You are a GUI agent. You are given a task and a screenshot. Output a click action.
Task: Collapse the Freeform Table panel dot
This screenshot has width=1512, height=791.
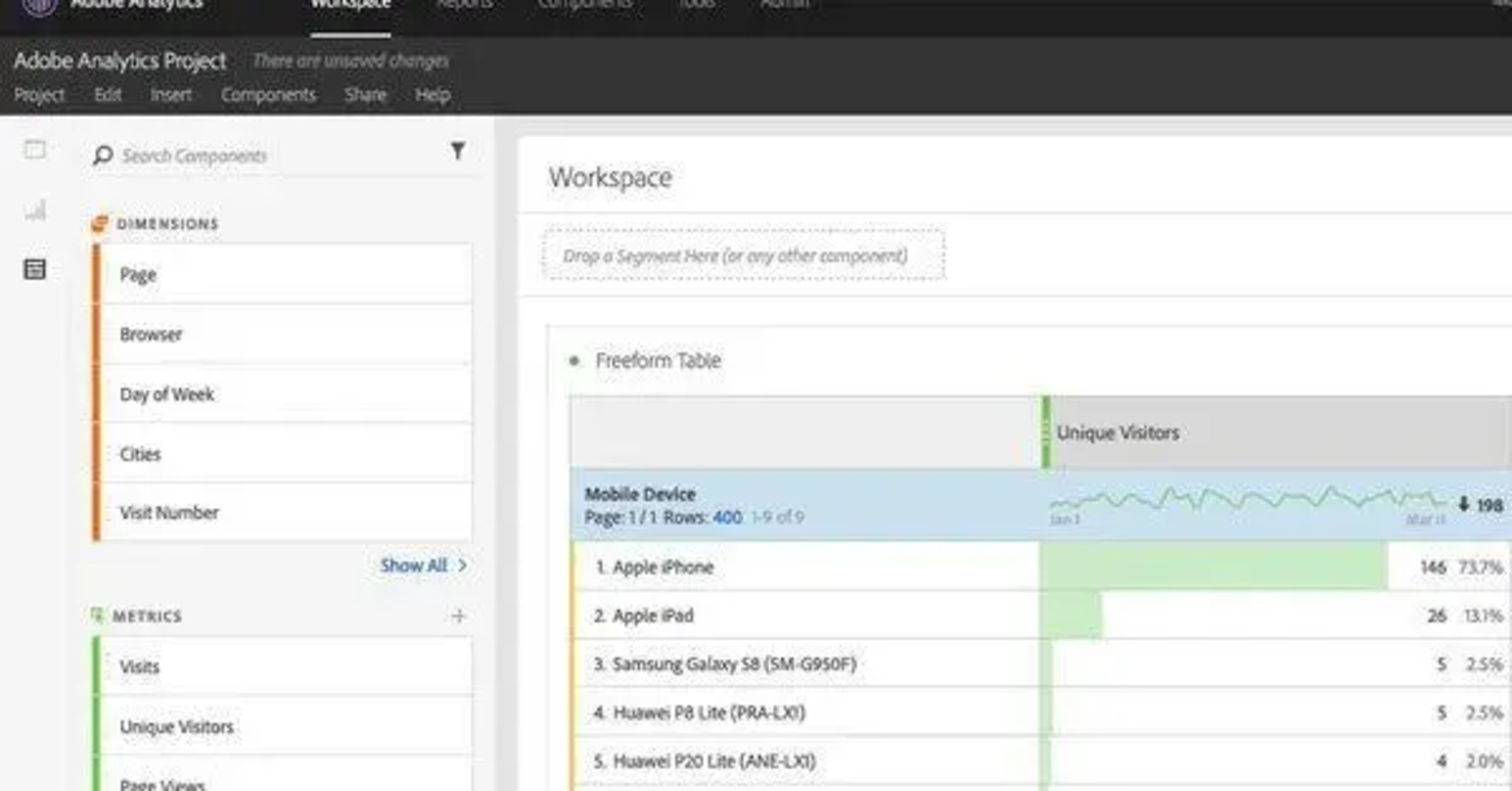click(x=574, y=361)
